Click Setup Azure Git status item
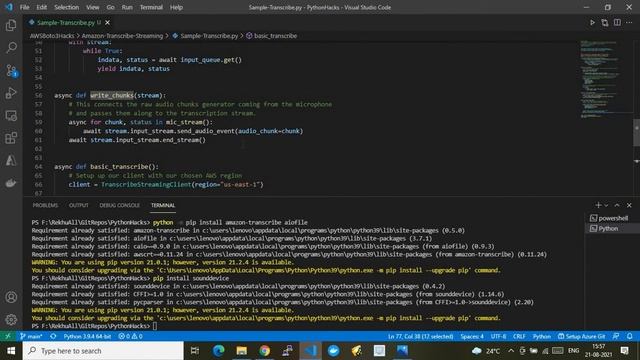 [582, 336]
